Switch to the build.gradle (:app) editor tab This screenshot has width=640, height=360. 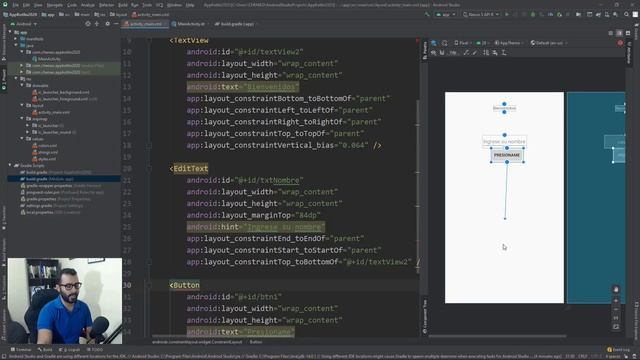237,24
